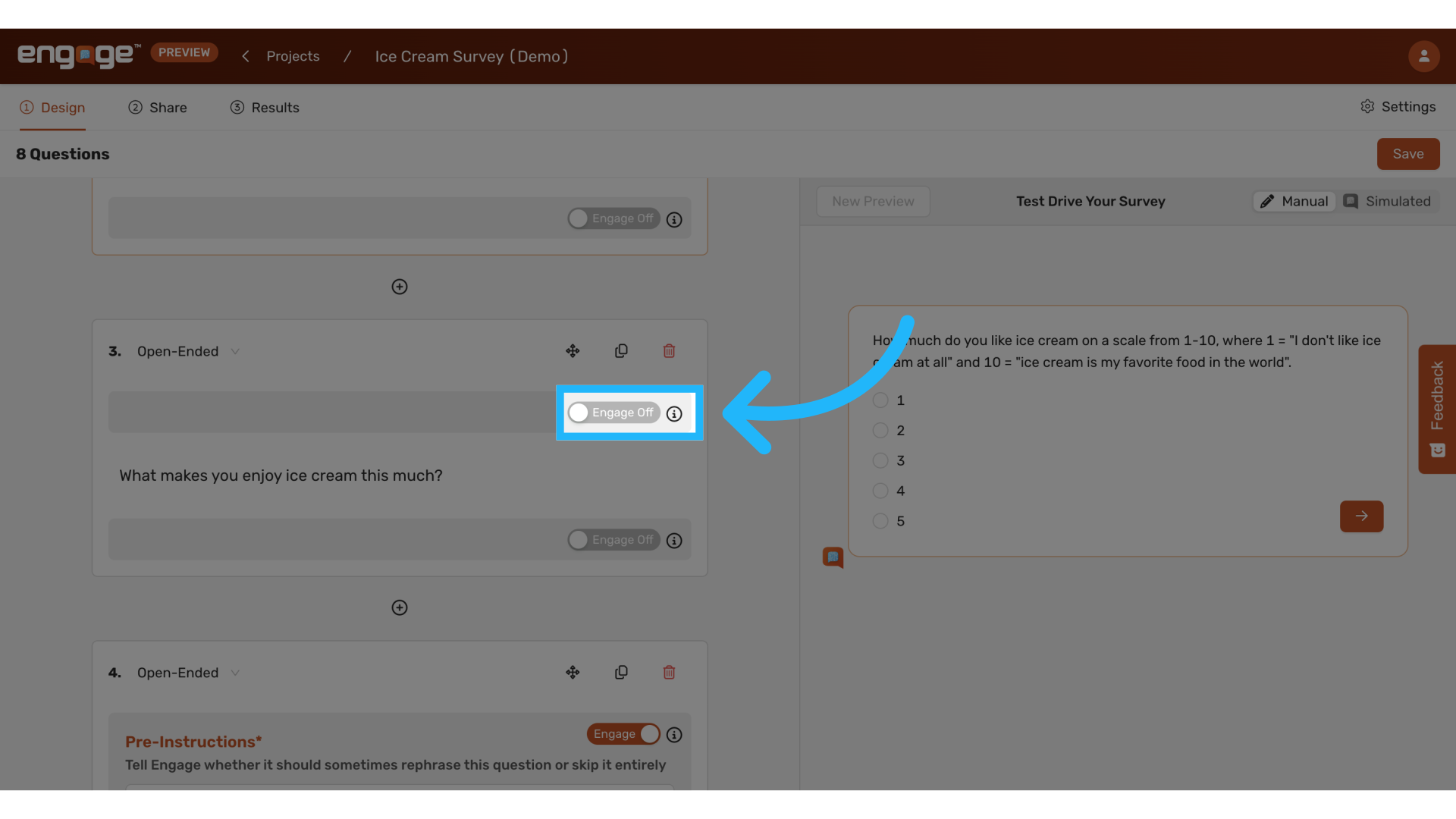Click the 'Test Drive Your Survey' heading

click(1090, 202)
